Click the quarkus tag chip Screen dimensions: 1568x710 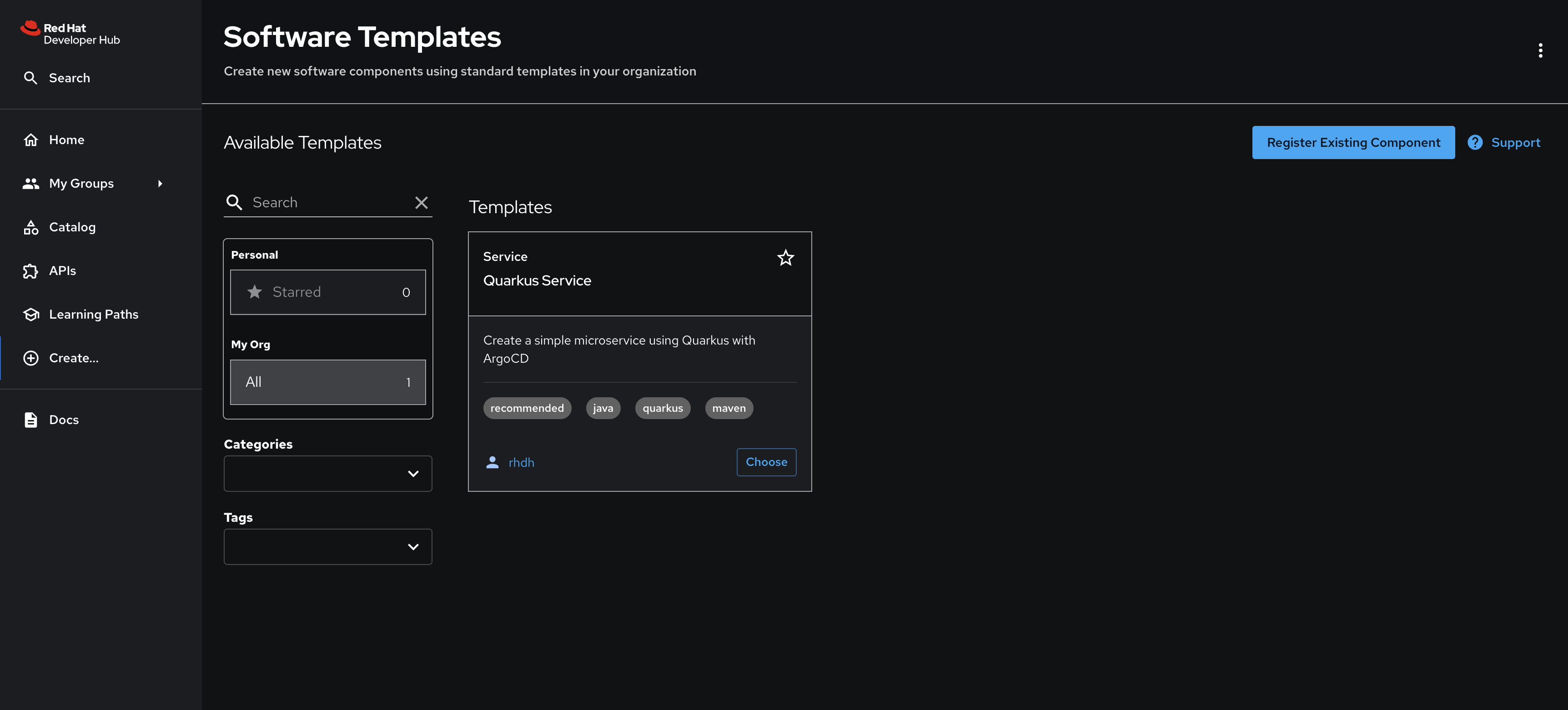(662, 408)
